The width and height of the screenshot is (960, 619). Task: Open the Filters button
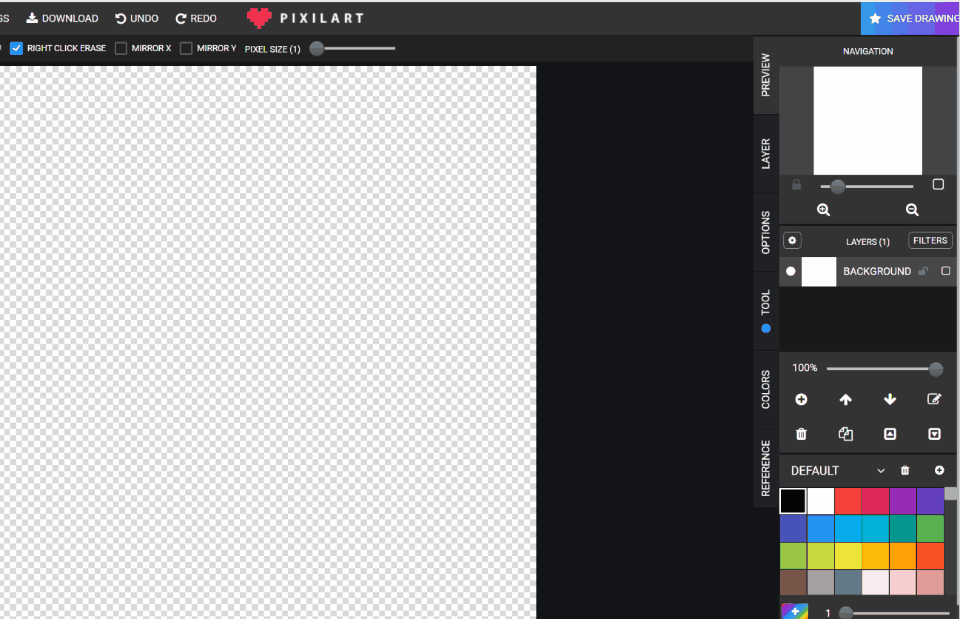(930, 241)
